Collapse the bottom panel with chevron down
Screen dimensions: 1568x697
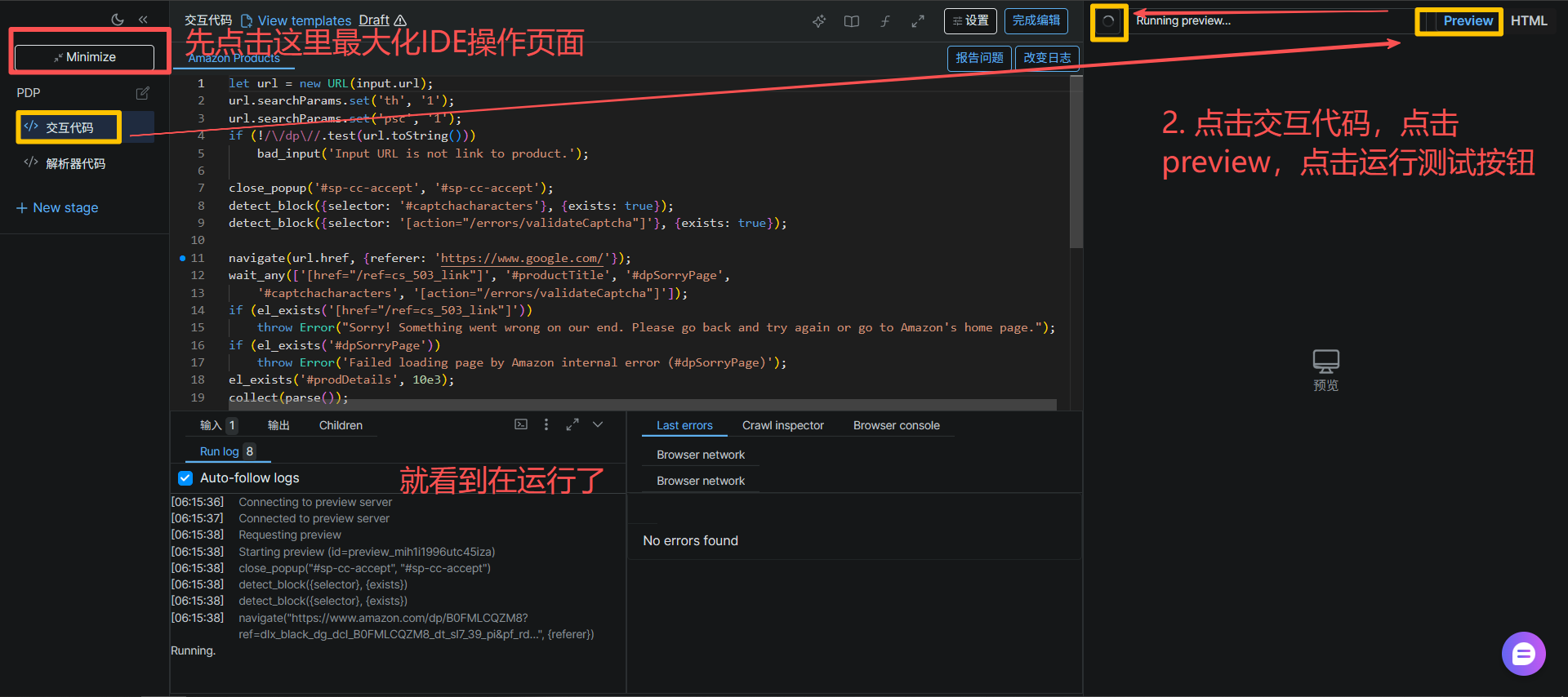(598, 424)
